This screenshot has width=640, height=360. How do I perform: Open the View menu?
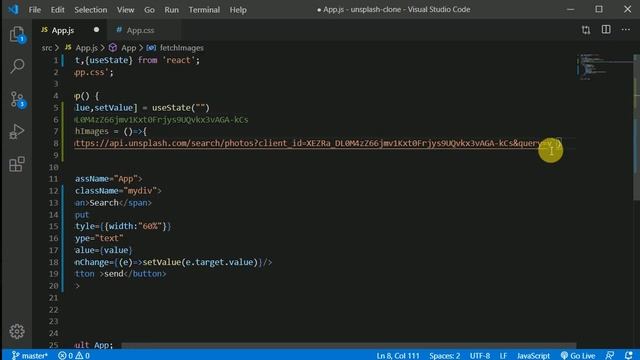[125, 9]
